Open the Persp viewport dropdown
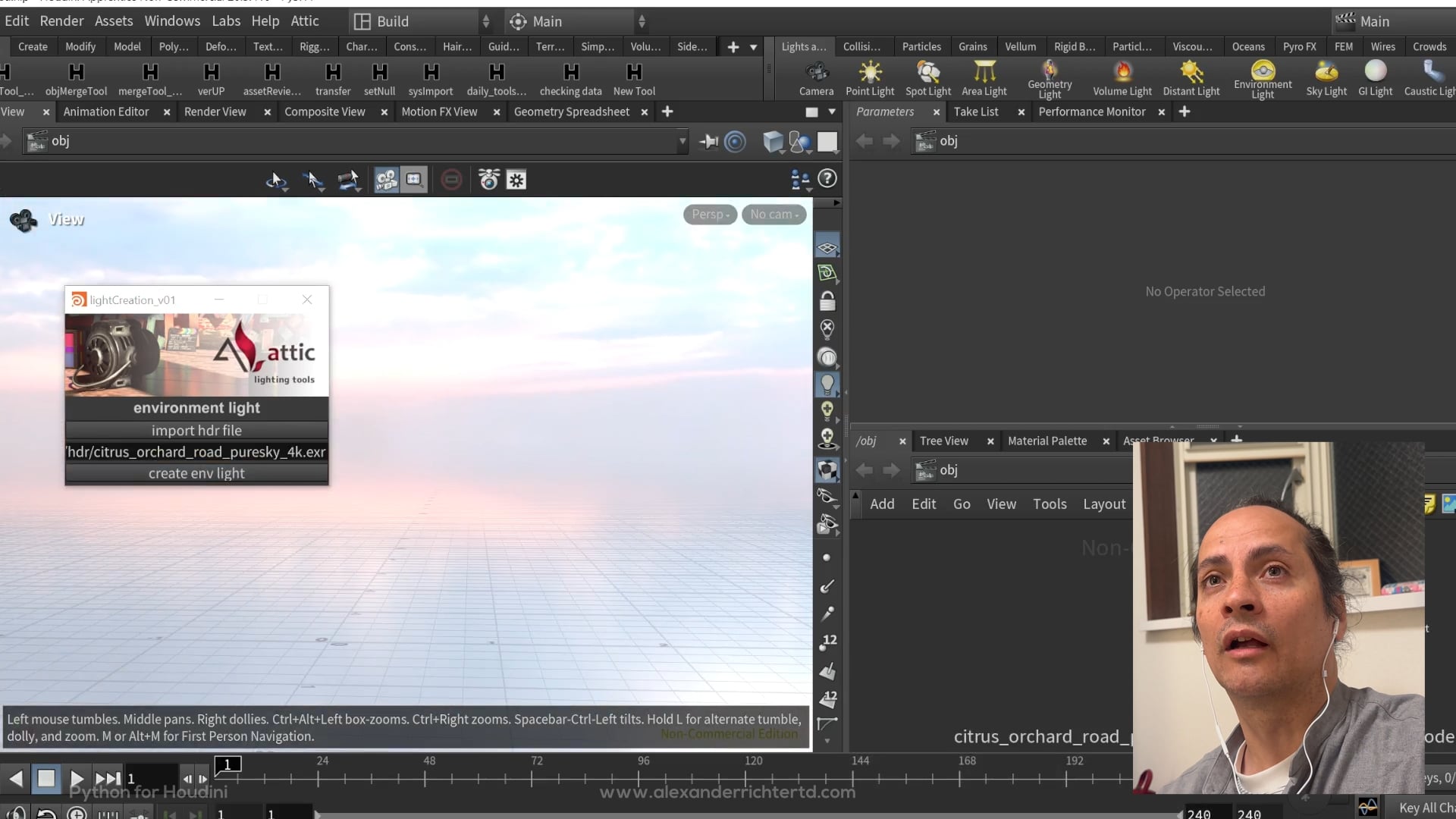Image resolution: width=1456 pixels, height=819 pixels. [710, 215]
